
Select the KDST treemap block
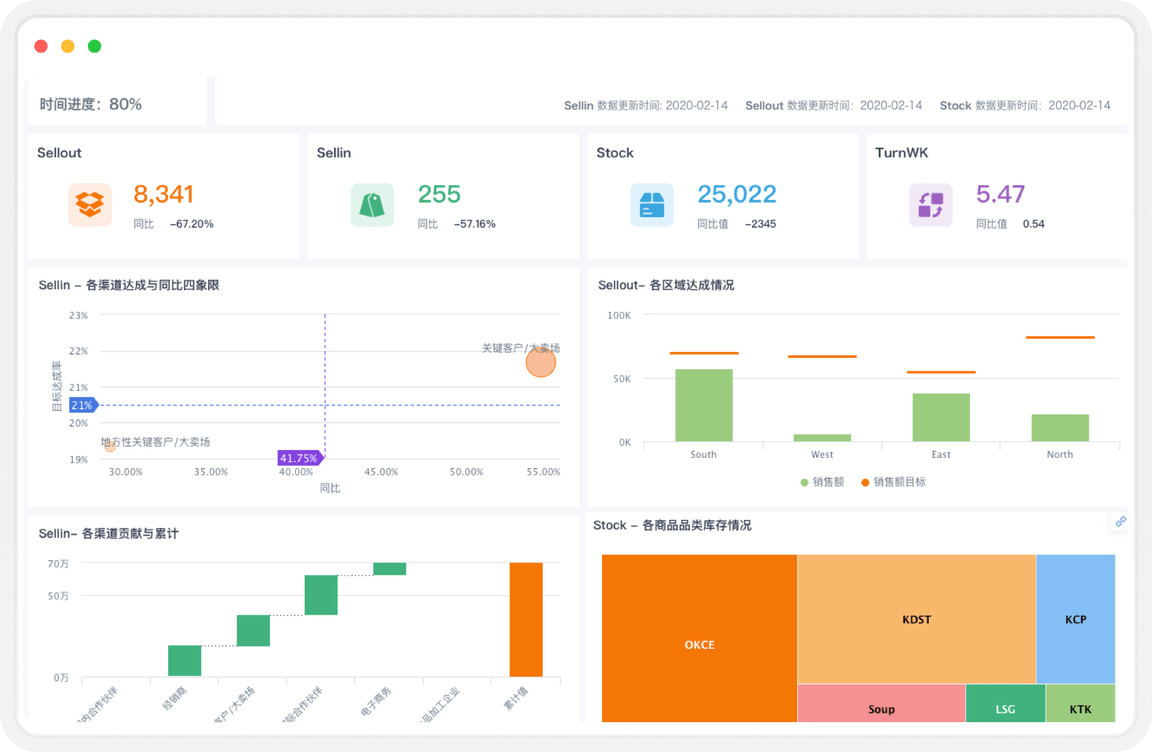click(916, 619)
